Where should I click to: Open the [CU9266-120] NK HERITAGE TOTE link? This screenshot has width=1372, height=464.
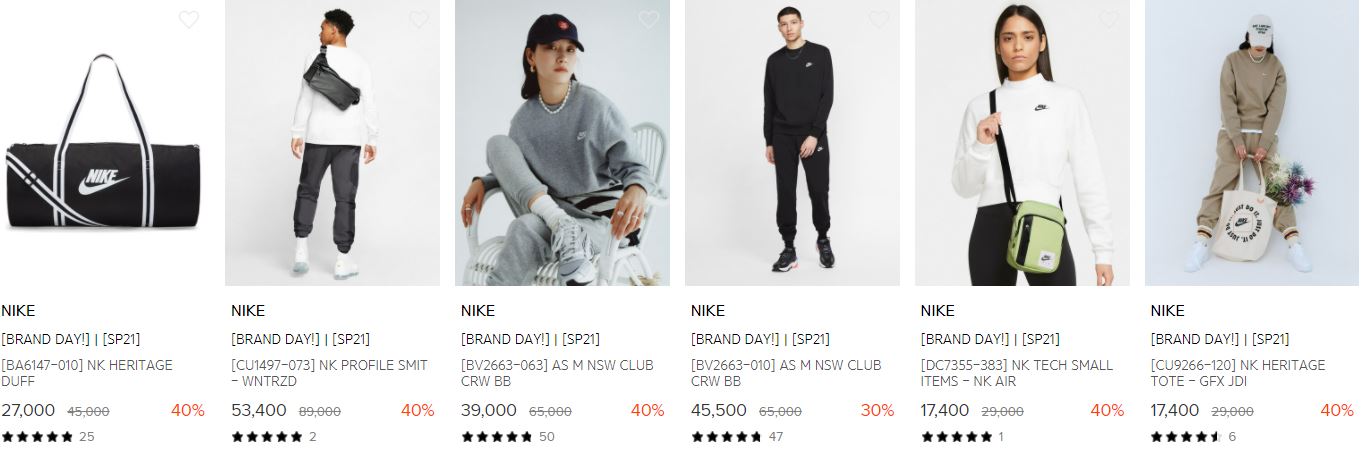tap(1238, 373)
